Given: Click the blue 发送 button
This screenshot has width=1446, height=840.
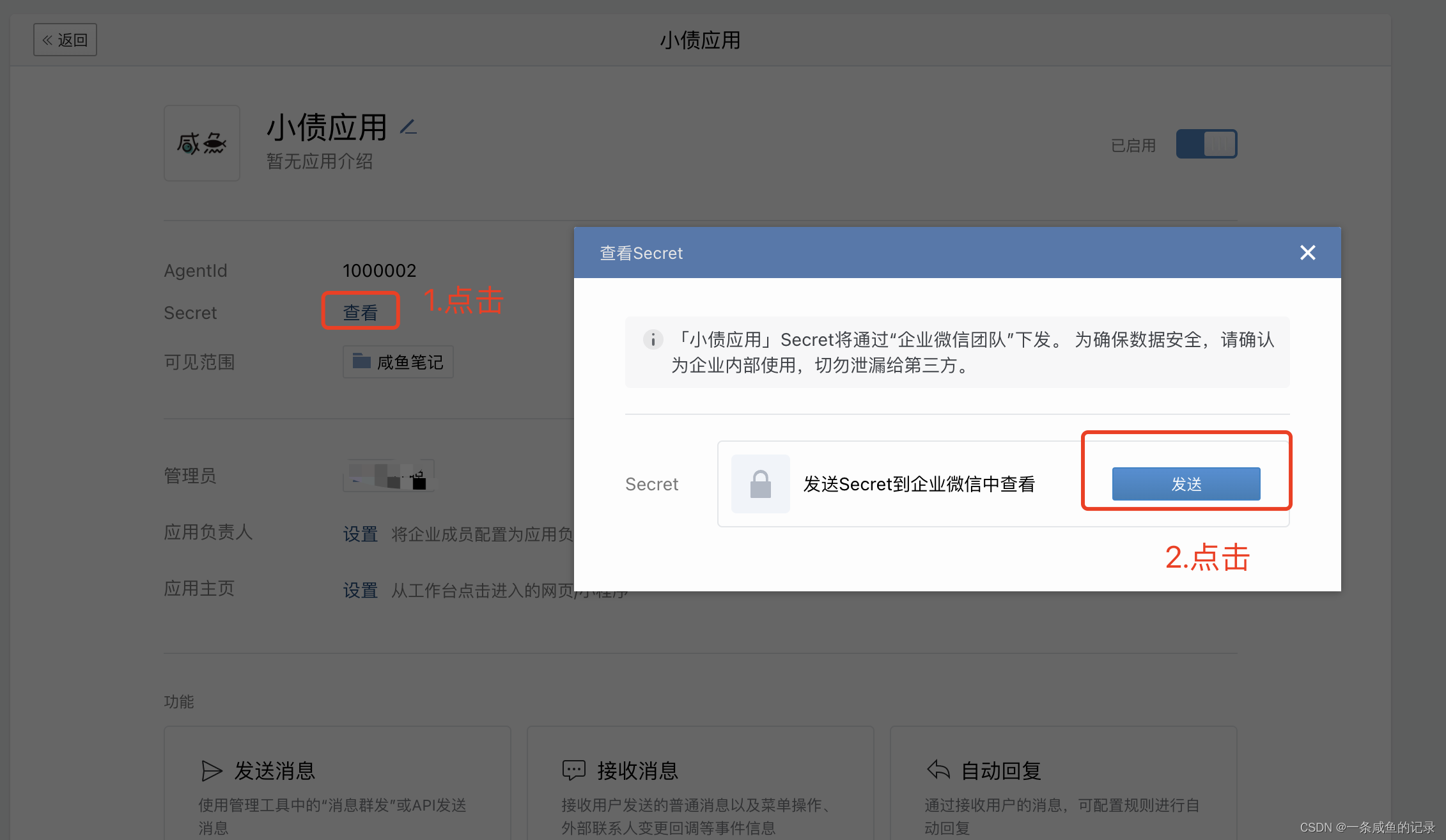Looking at the screenshot, I should (1186, 484).
